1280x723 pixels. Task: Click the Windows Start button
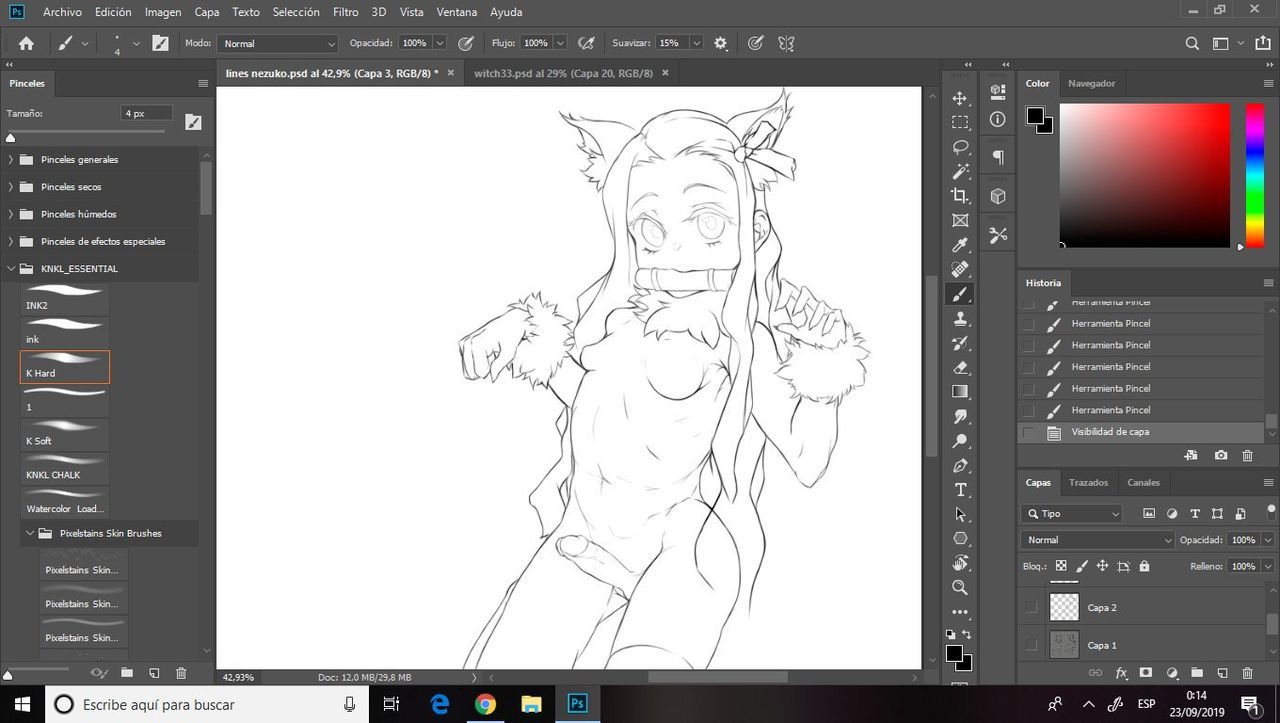tap(22, 704)
